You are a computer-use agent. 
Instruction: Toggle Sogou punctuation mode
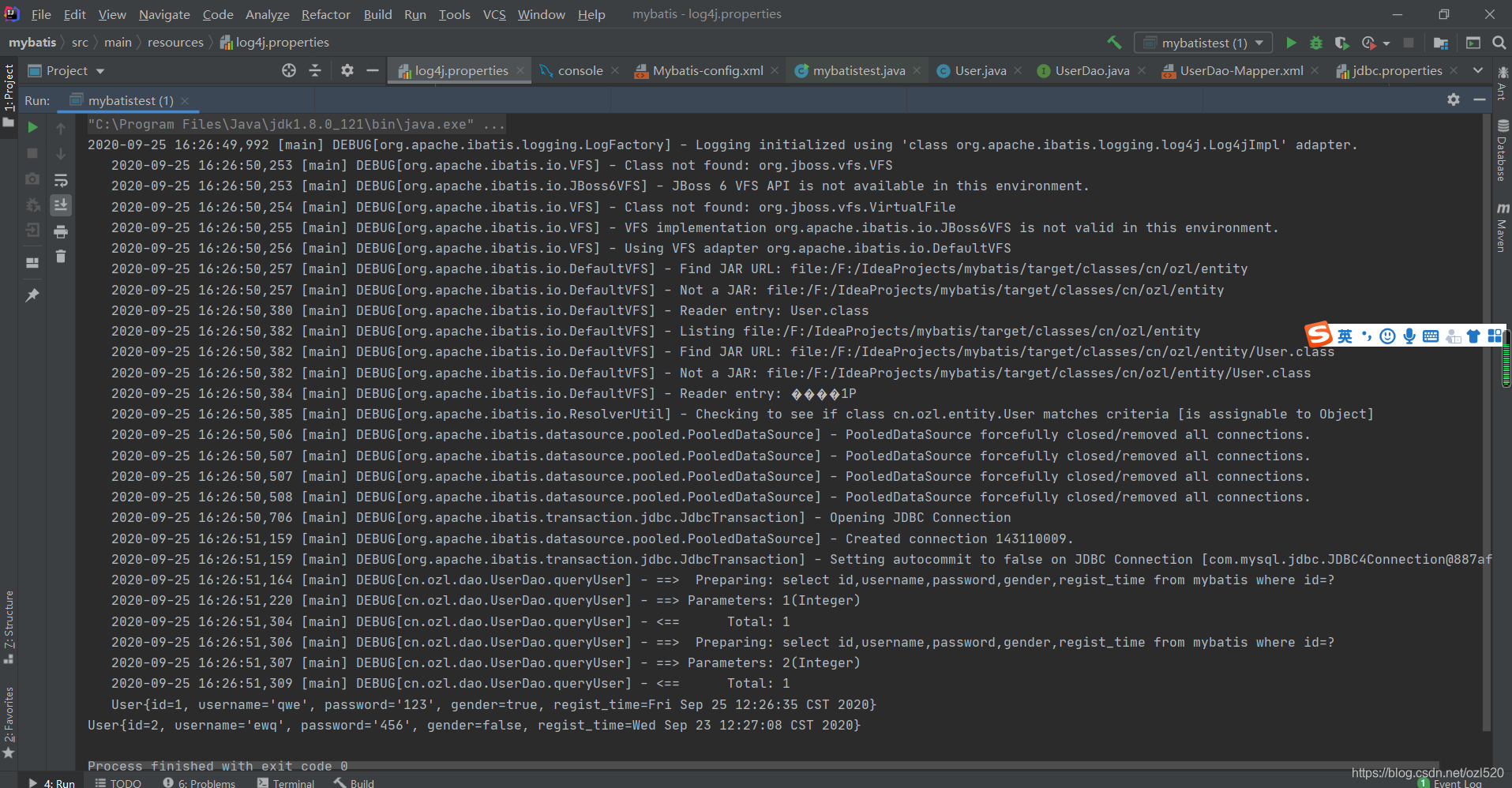1367,336
